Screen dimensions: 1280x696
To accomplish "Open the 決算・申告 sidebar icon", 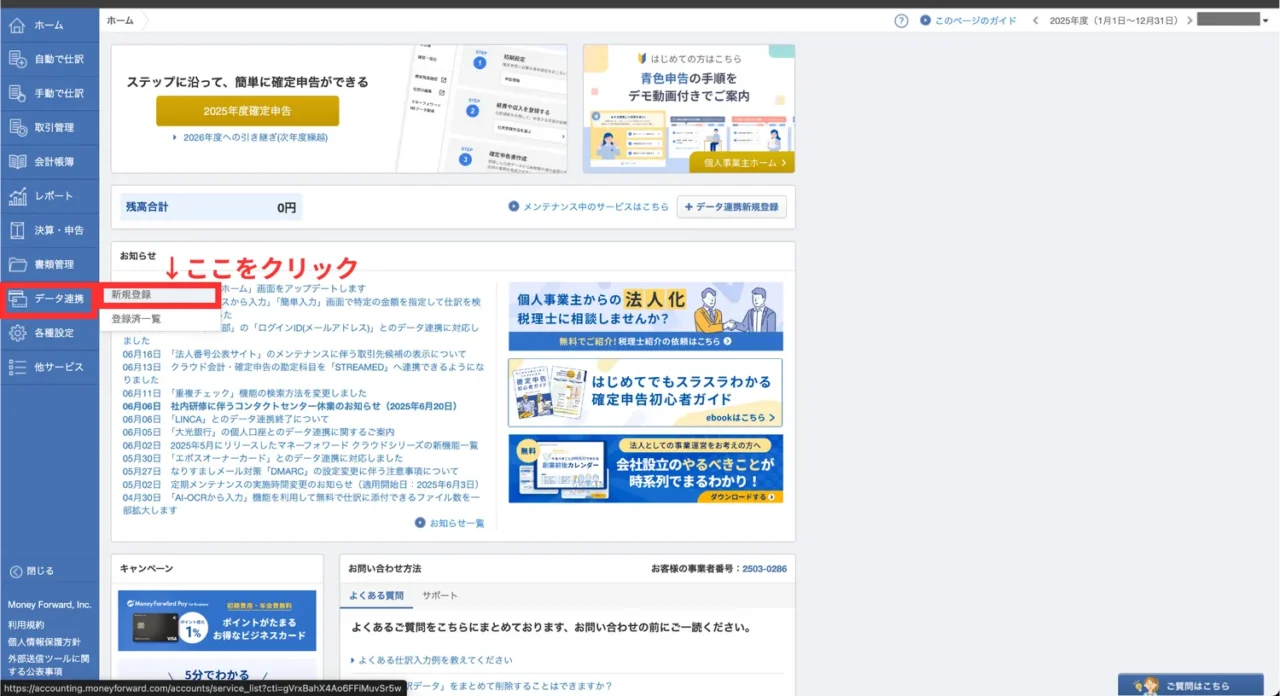I will click(17, 230).
